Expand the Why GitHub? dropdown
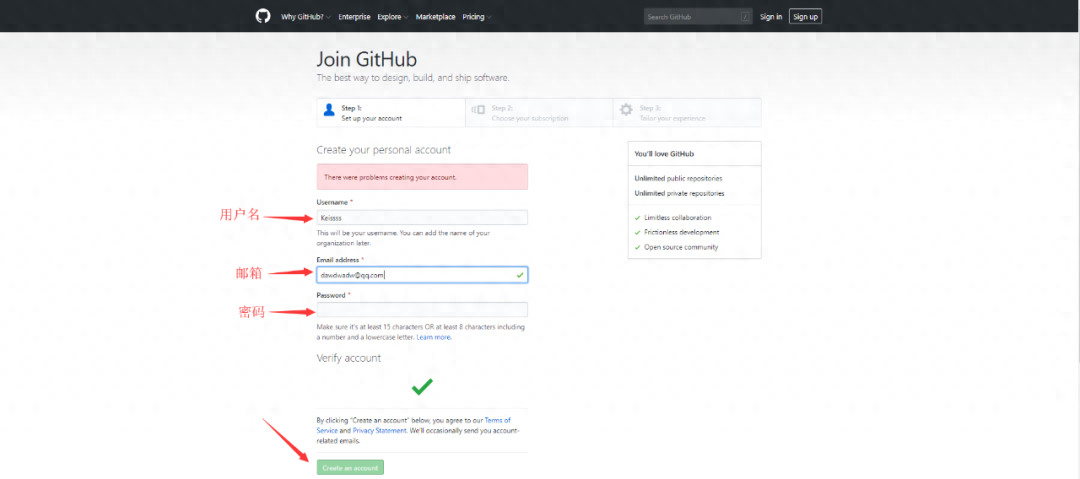This screenshot has height=479, width=1080. coord(306,17)
